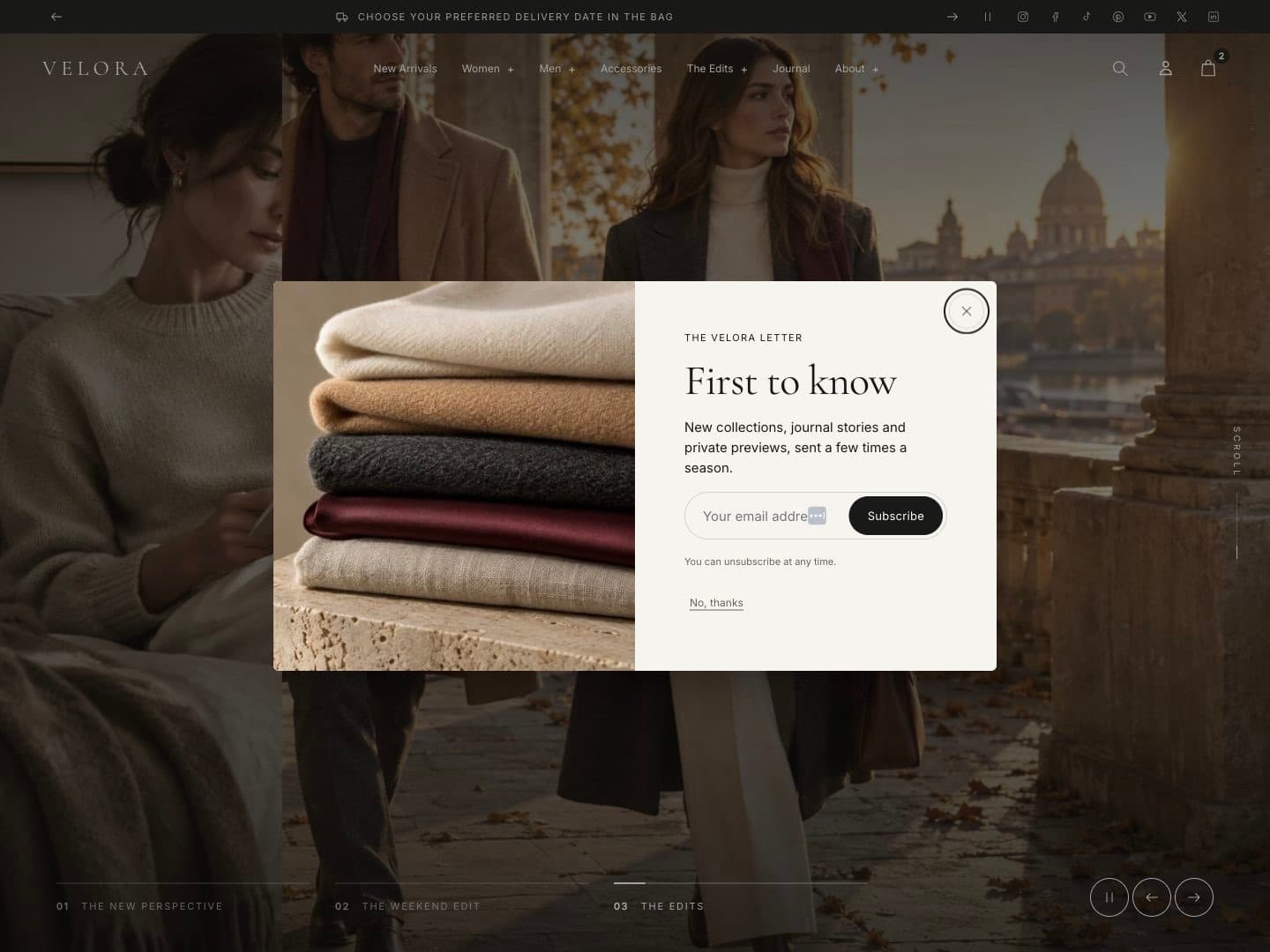The width and height of the screenshot is (1270, 952).
Task: Open the account sign-in icon
Action: [x=1165, y=69]
